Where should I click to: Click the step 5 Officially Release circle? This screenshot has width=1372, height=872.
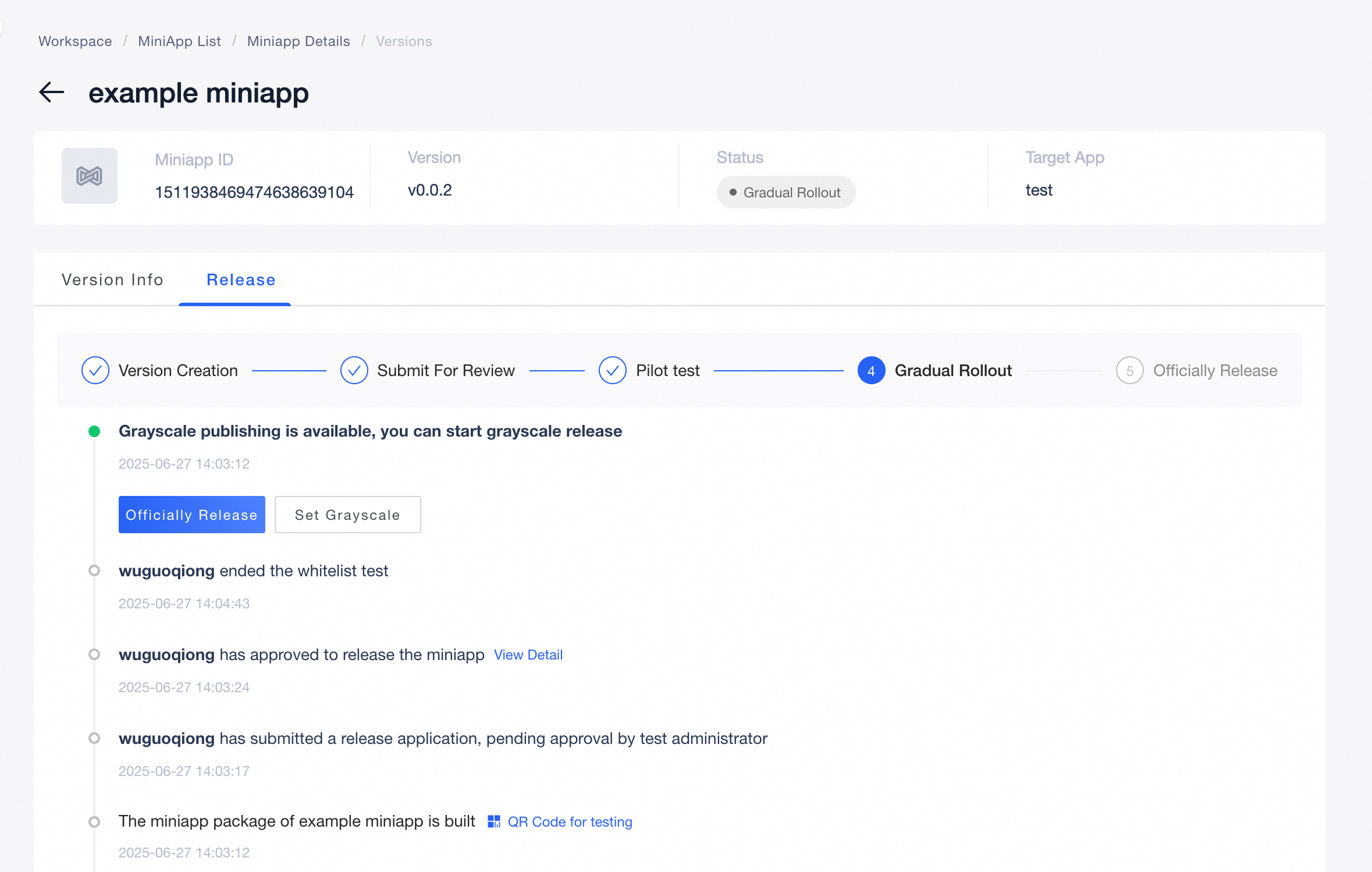[1129, 370]
